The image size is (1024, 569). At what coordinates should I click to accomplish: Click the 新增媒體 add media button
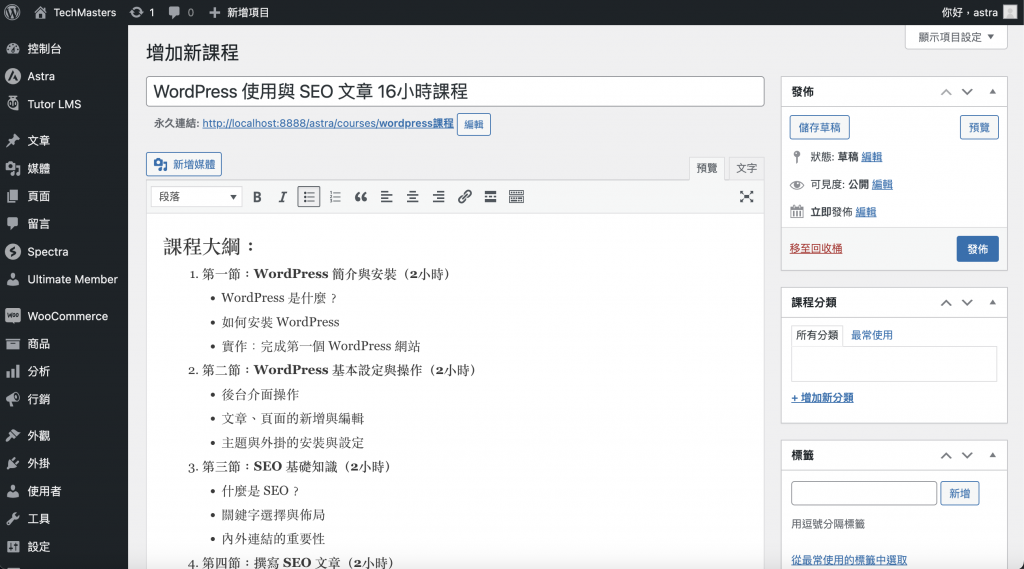tap(184, 164)
